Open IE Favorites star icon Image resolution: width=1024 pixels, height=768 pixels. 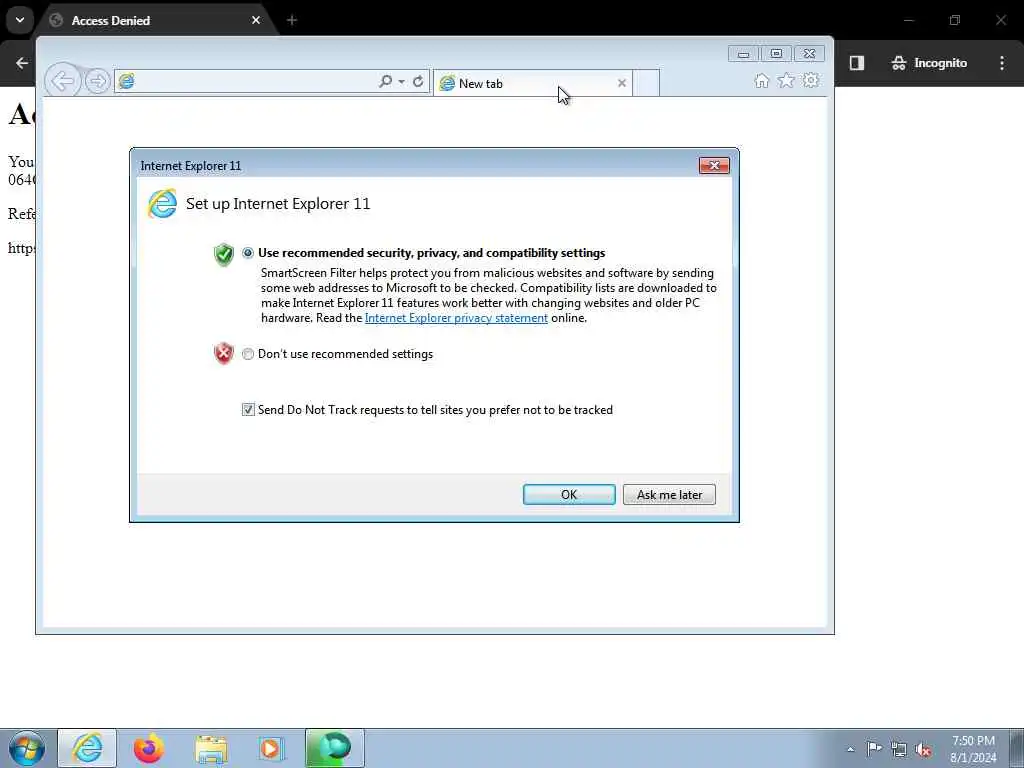click(x=786, y=80)
